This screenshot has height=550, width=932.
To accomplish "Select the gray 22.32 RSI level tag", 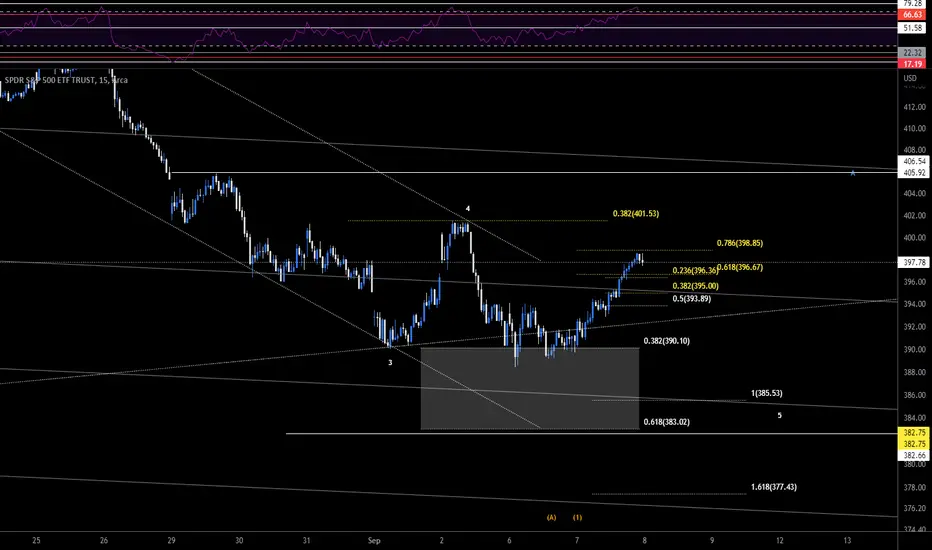I will [x=913, y=53].
